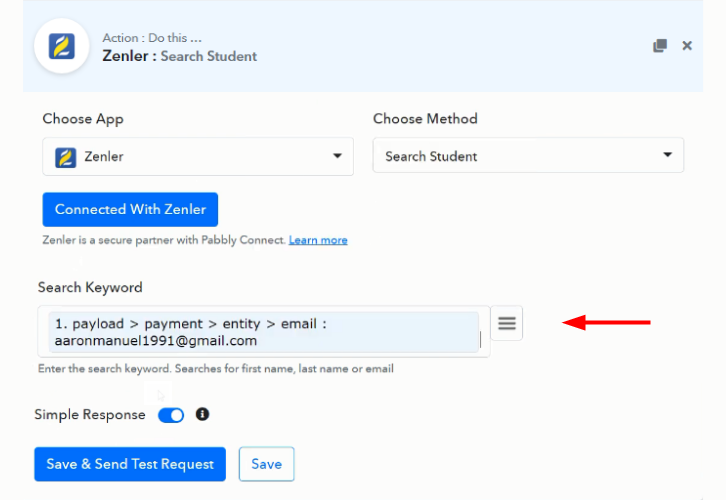The height and width of the screenshot is (500, 726).
Task: Toggle the Simple Response switch off
Action: click(171, 415)
